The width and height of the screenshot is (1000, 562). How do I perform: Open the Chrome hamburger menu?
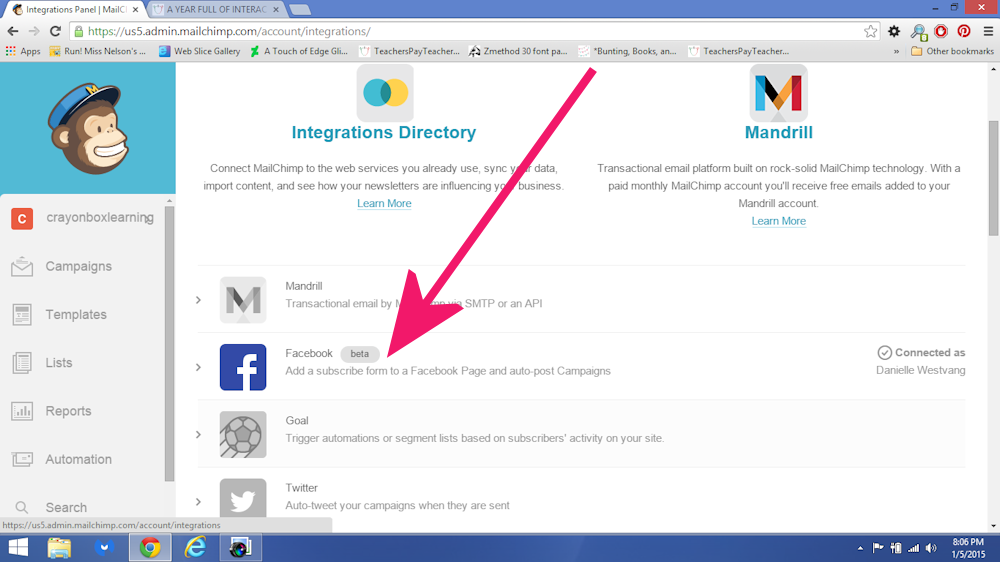988,31
